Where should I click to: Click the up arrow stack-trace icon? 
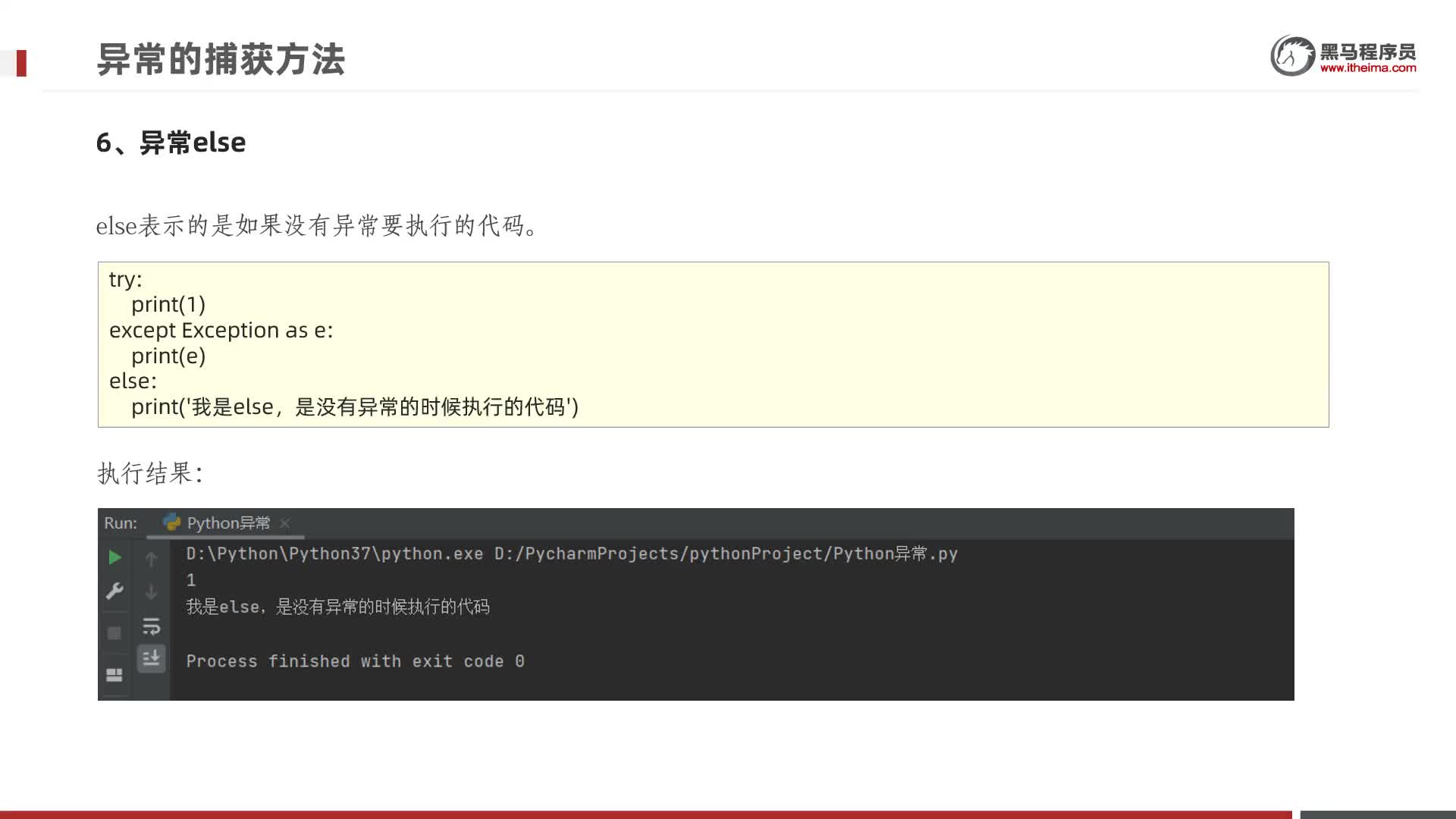click(151, 560)
